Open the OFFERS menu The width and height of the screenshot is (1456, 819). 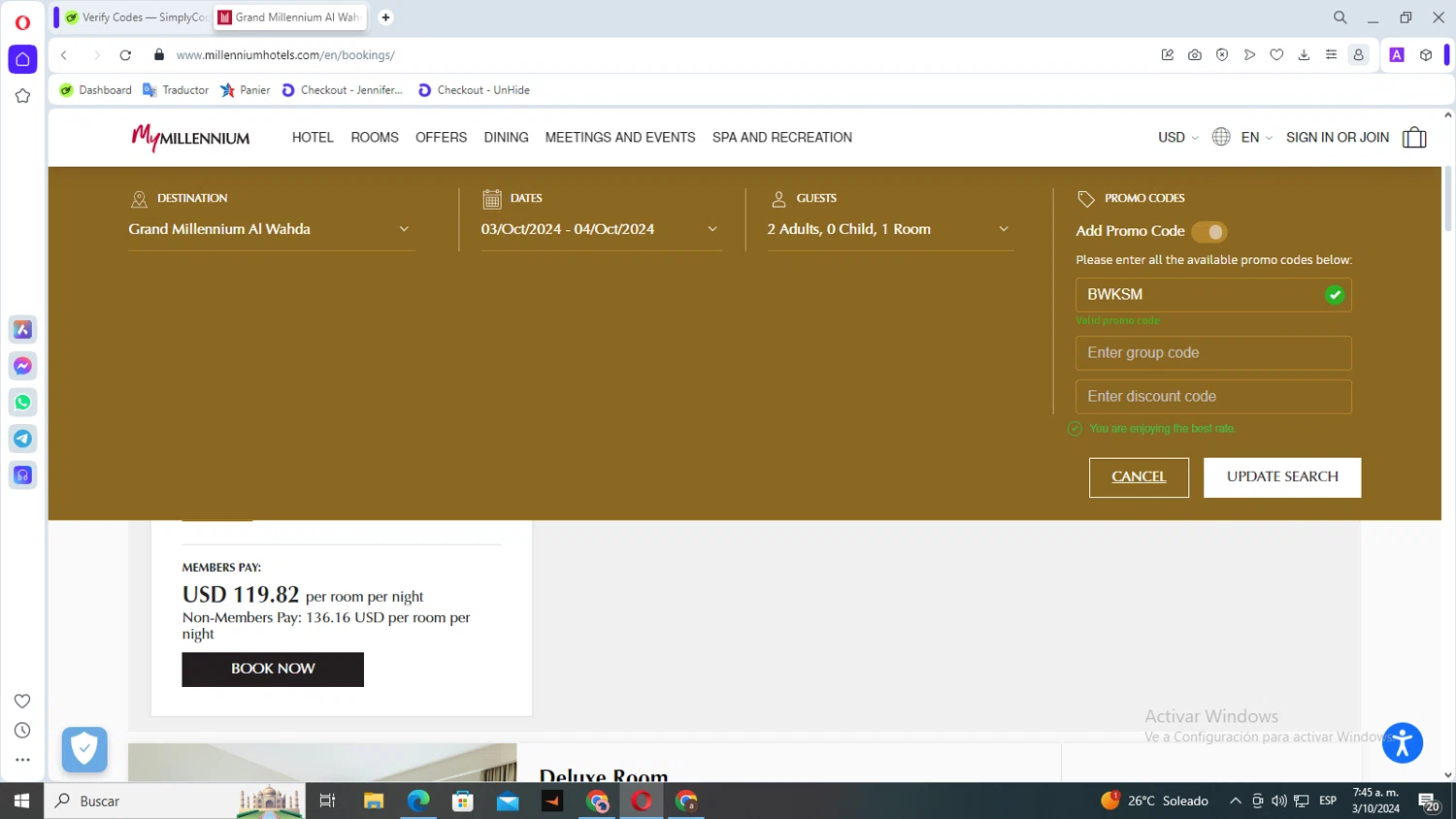click(x=441, y=138)
